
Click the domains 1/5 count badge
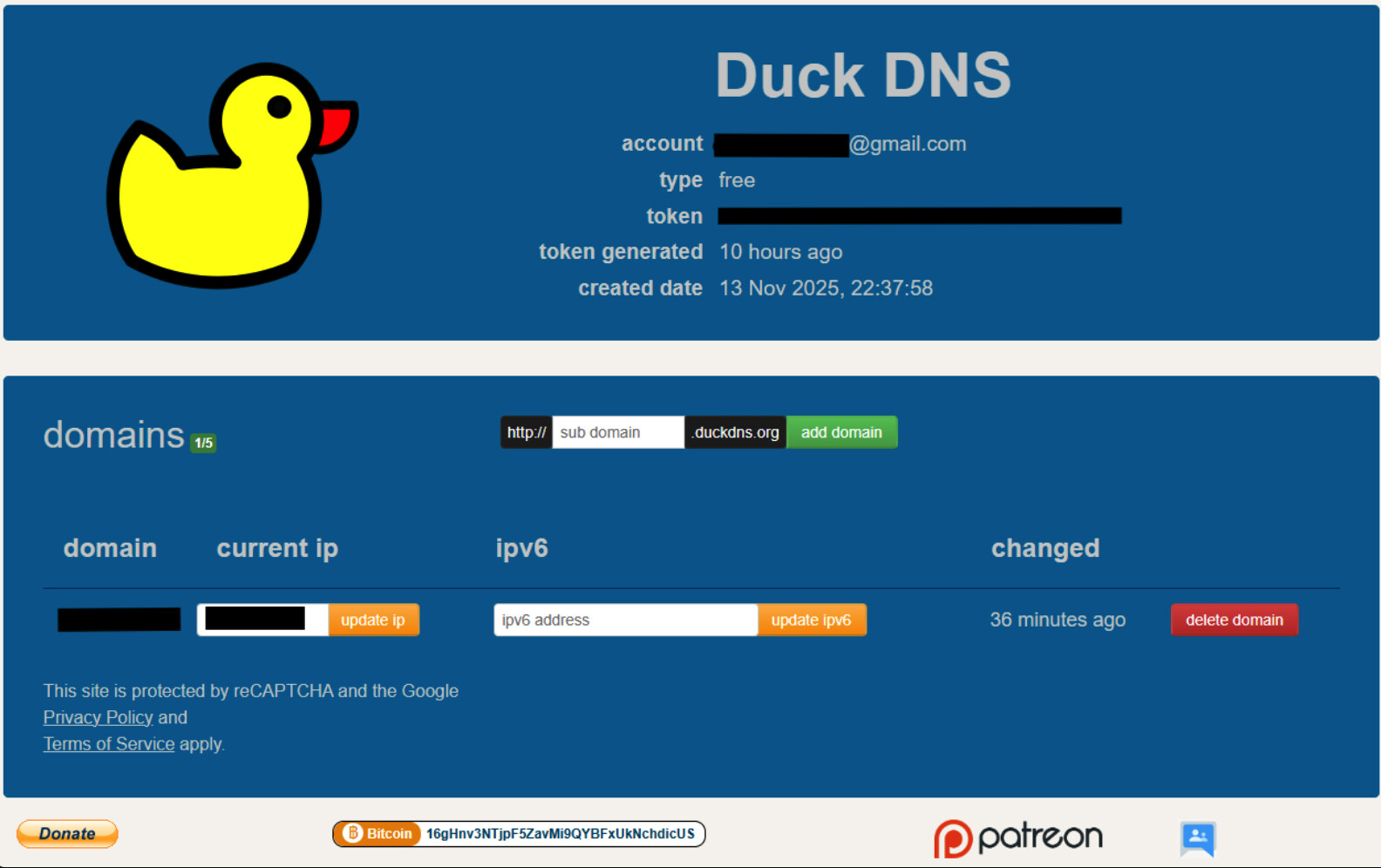pyautogui.click(x=203, y=443)
